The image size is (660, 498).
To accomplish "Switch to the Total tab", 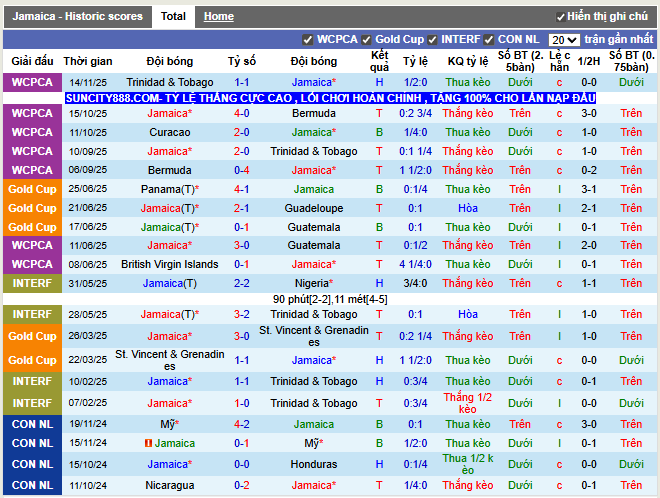I will [173, 16].
